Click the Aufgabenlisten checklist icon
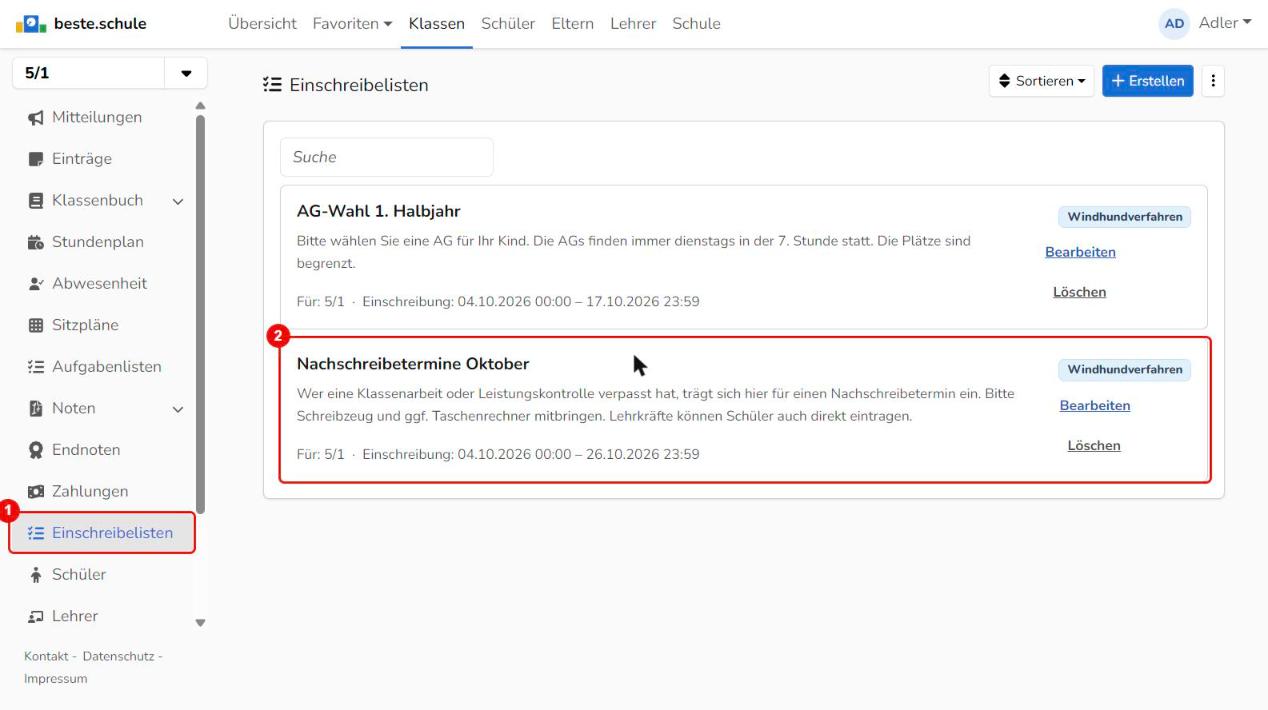Image resolution: width=1268 pixels, height=710 pixels. click(x=36, y=367)
